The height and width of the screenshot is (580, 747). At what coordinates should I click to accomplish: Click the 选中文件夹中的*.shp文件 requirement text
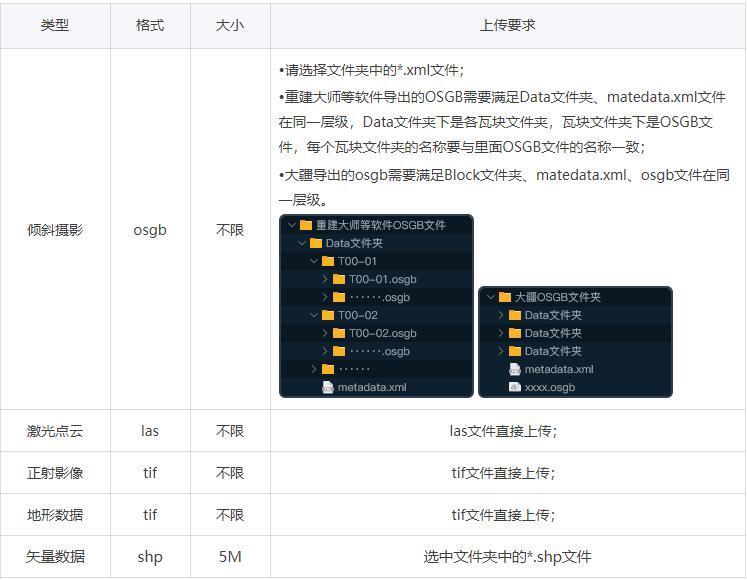(x=507, y=557)
